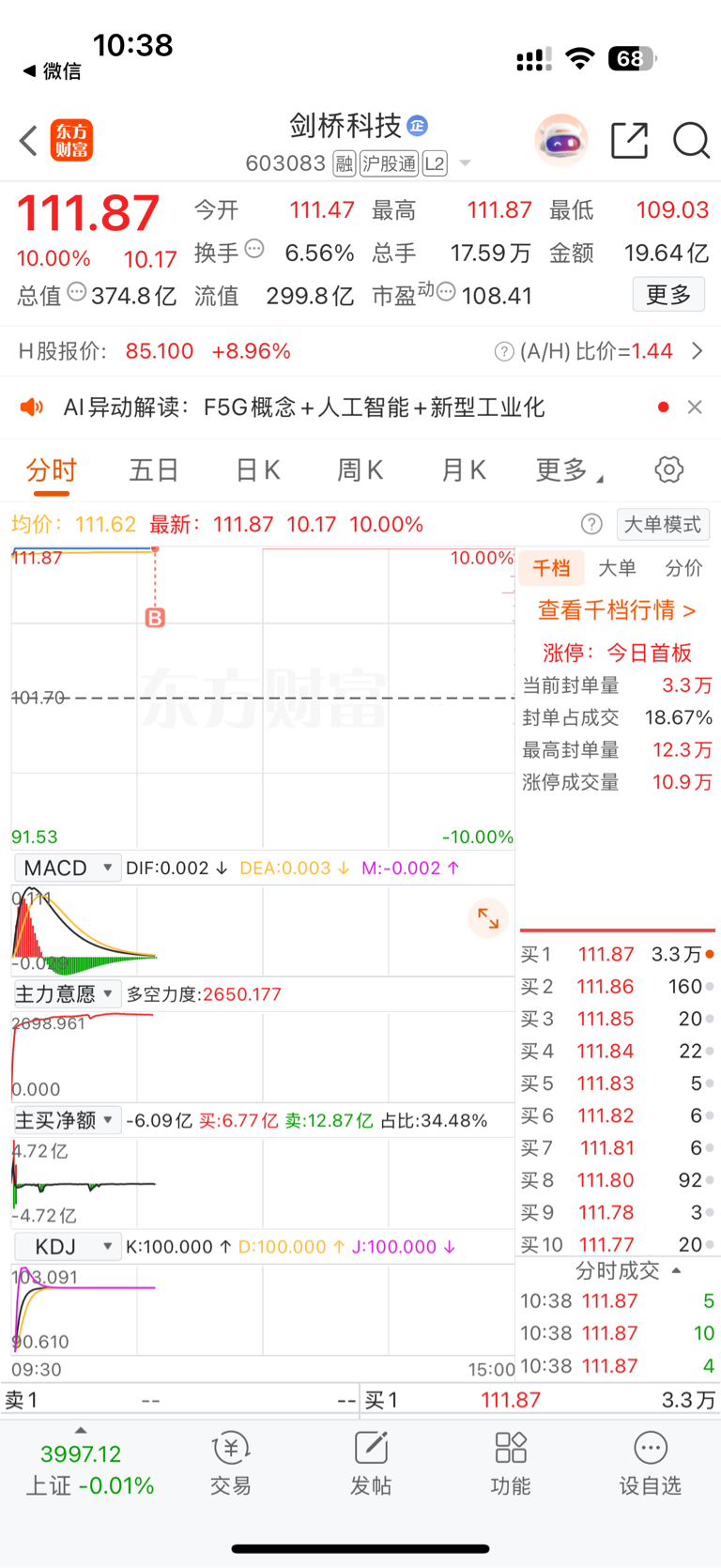Tap the L2 level tag
The height and width of the screenshot is (1568, 721).
[x=435, y=164]
